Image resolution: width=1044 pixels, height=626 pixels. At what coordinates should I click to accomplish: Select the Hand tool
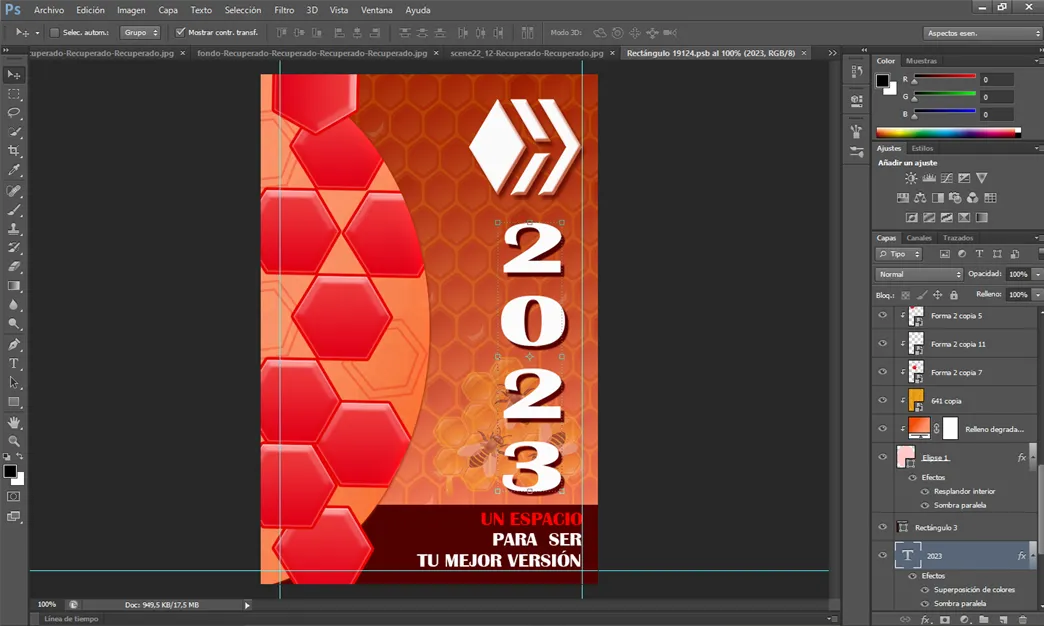[x=14, y=422]
